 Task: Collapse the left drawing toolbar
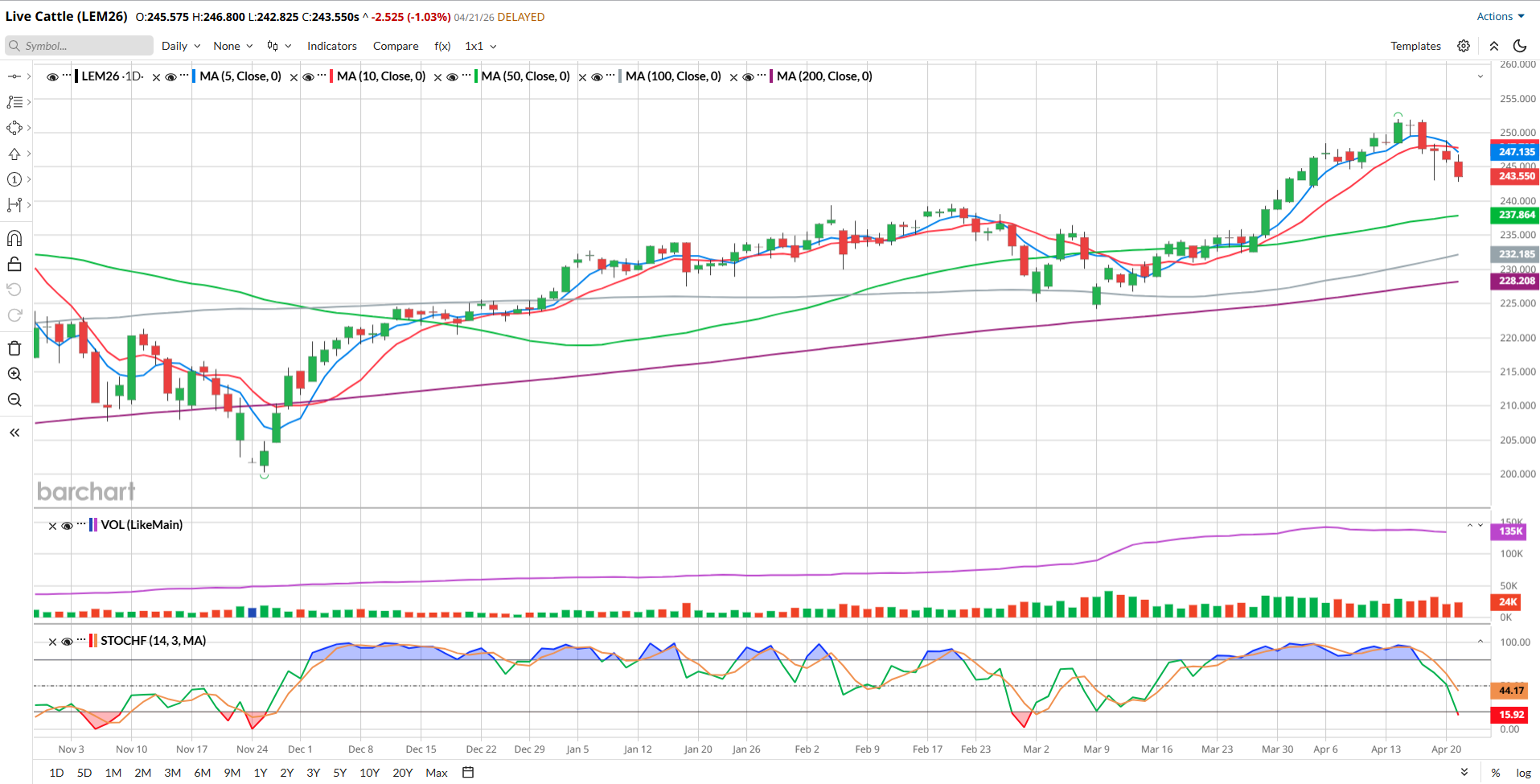coord(14,433)
